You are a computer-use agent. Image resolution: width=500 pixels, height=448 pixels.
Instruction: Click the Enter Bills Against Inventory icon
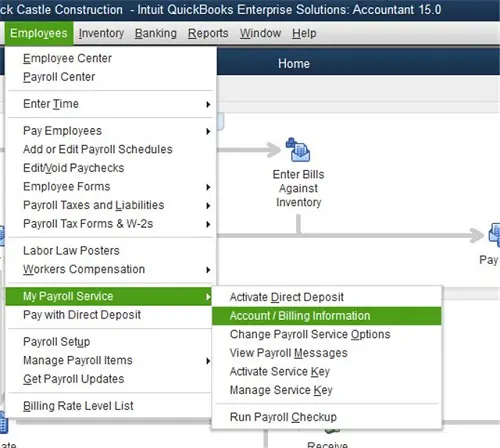coord(298,150)
